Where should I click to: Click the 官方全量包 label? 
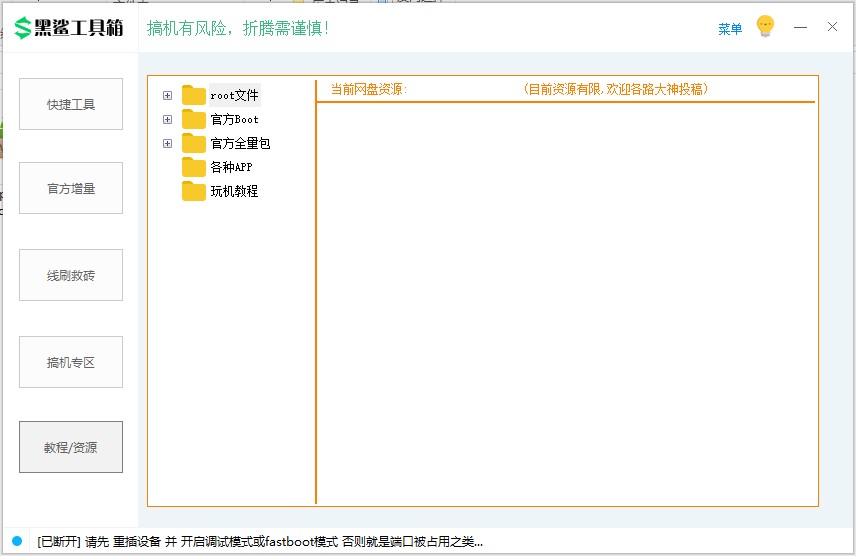click(x=240, y=144)
